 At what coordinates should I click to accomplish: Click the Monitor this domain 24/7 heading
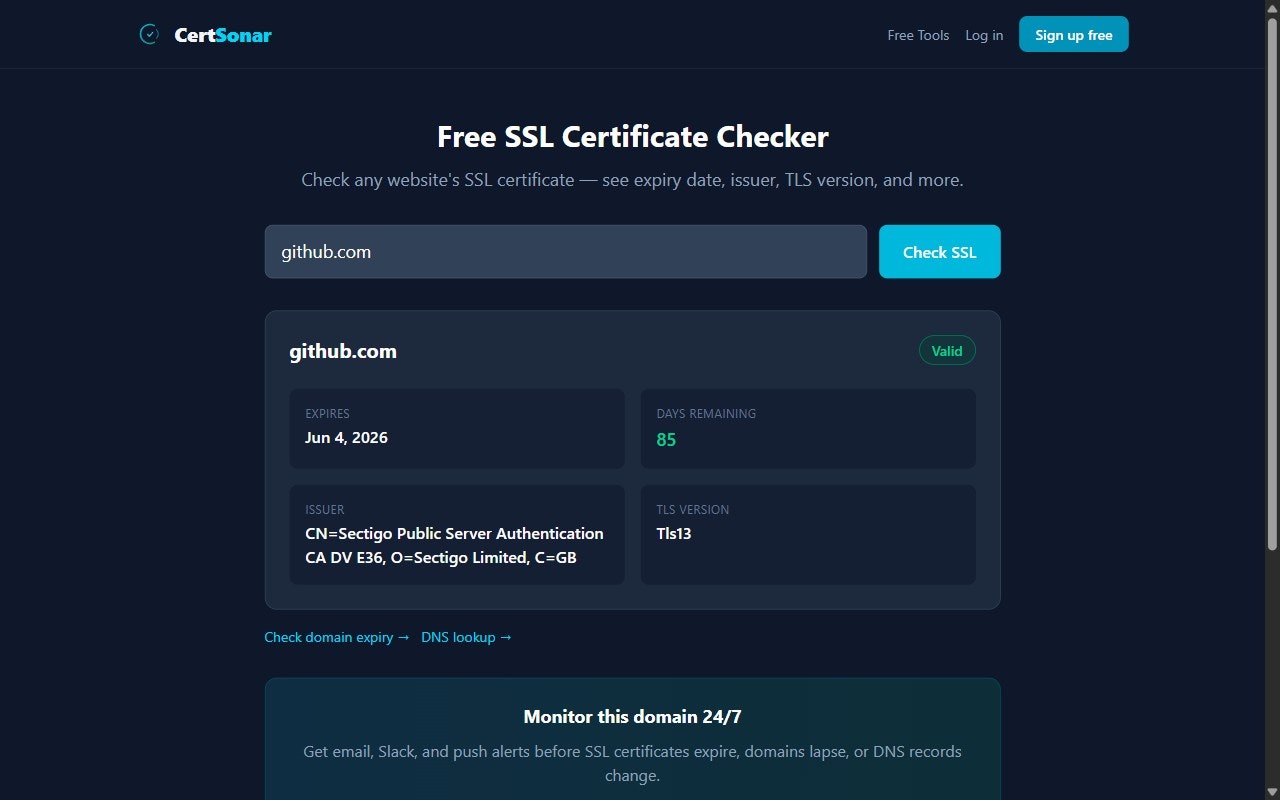pyautogui.click(x=633, y=717)
